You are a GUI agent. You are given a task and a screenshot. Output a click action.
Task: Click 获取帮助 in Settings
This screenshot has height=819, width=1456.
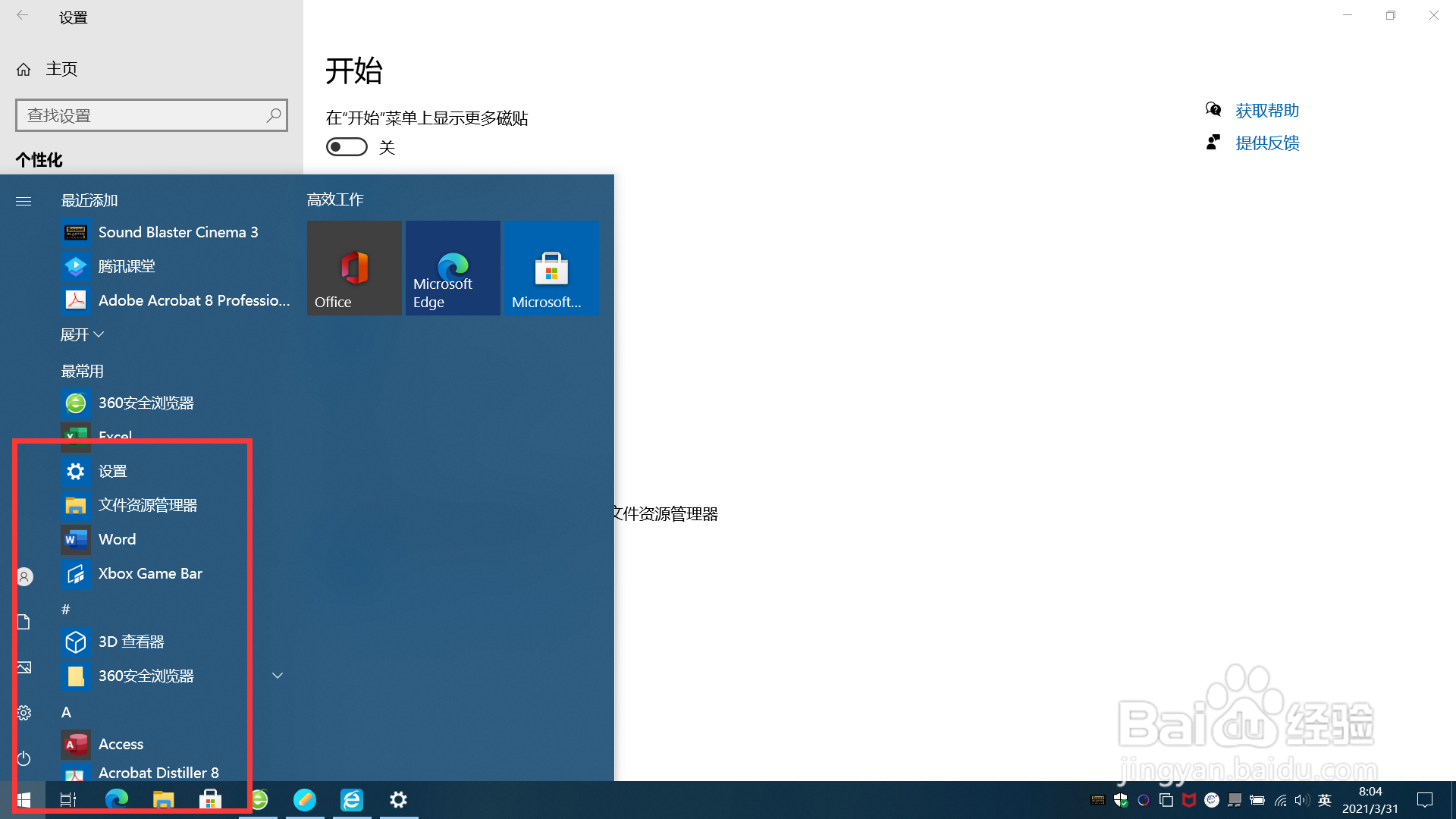(1266, 111)
